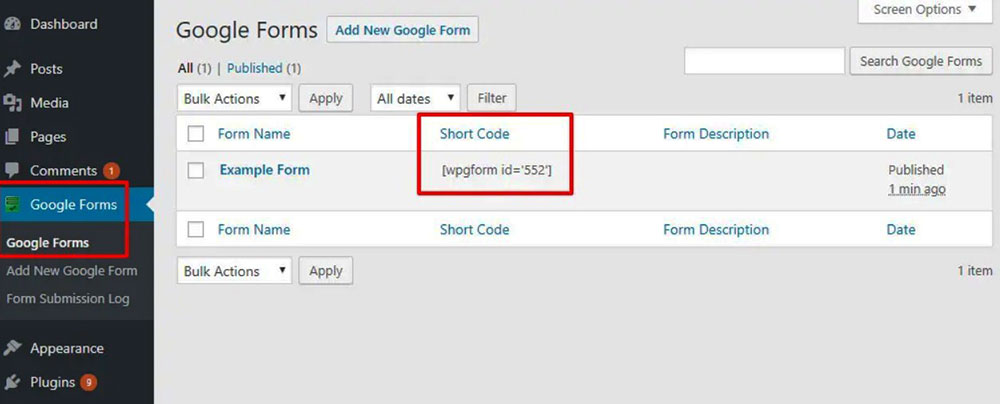Click the Google Forms sidebar icon
The width and height of the screenshot is (1000, 404).
click(13, 205)
